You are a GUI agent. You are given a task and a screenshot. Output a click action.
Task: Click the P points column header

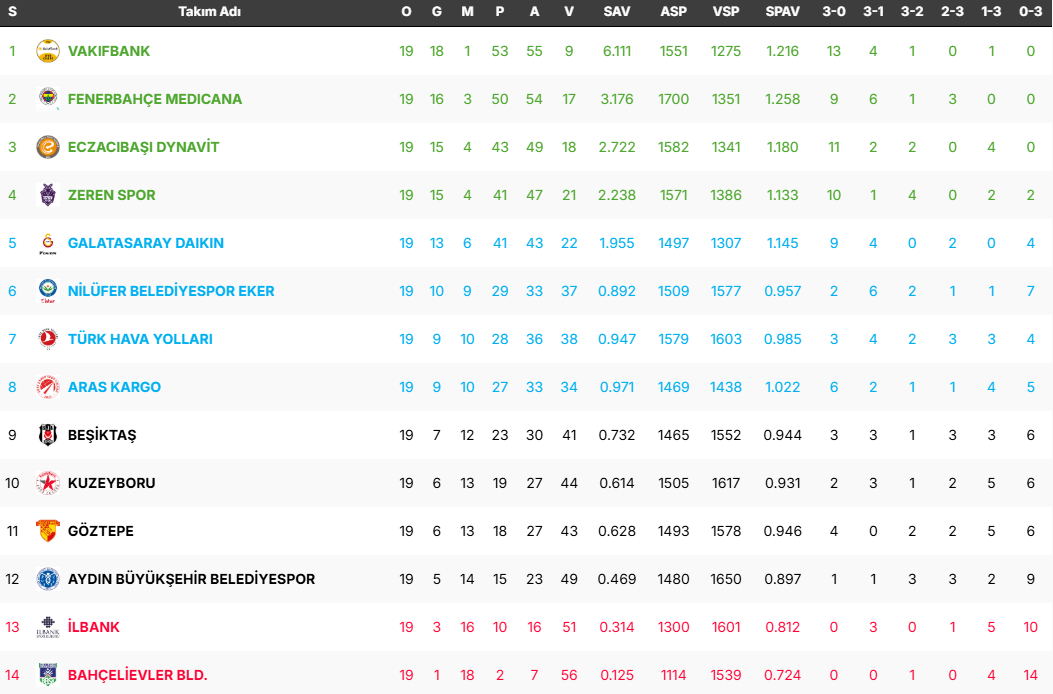tap(500, 12)
